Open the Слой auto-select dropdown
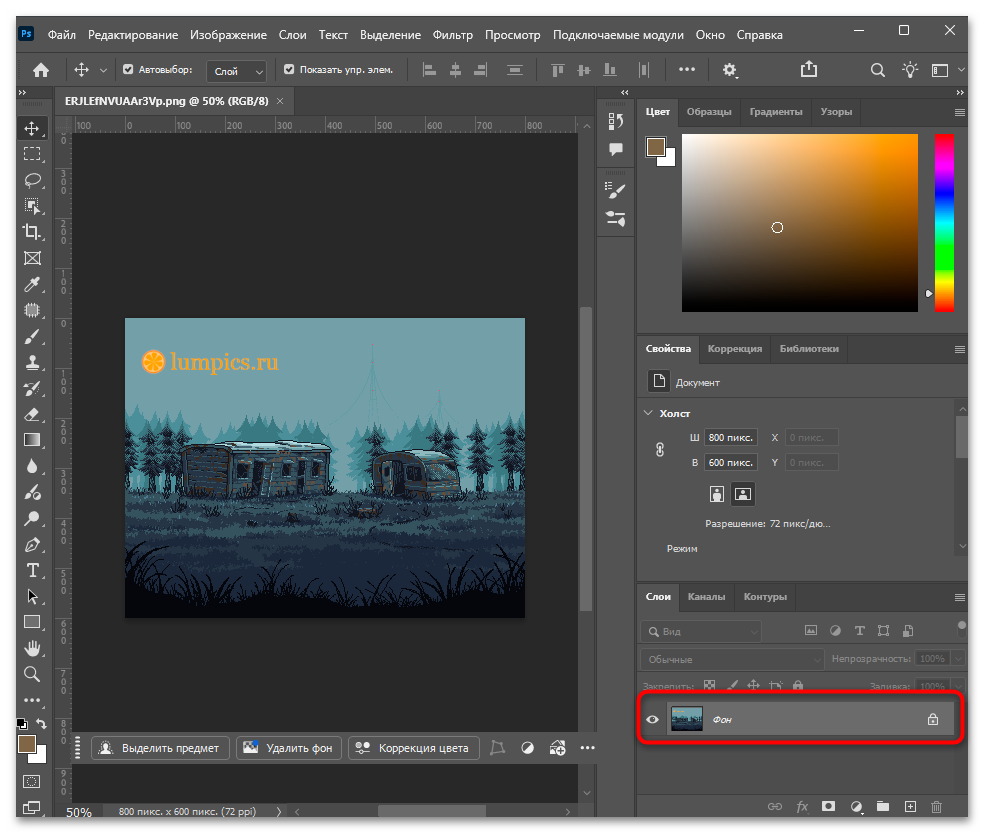 [x=237, y=72]
